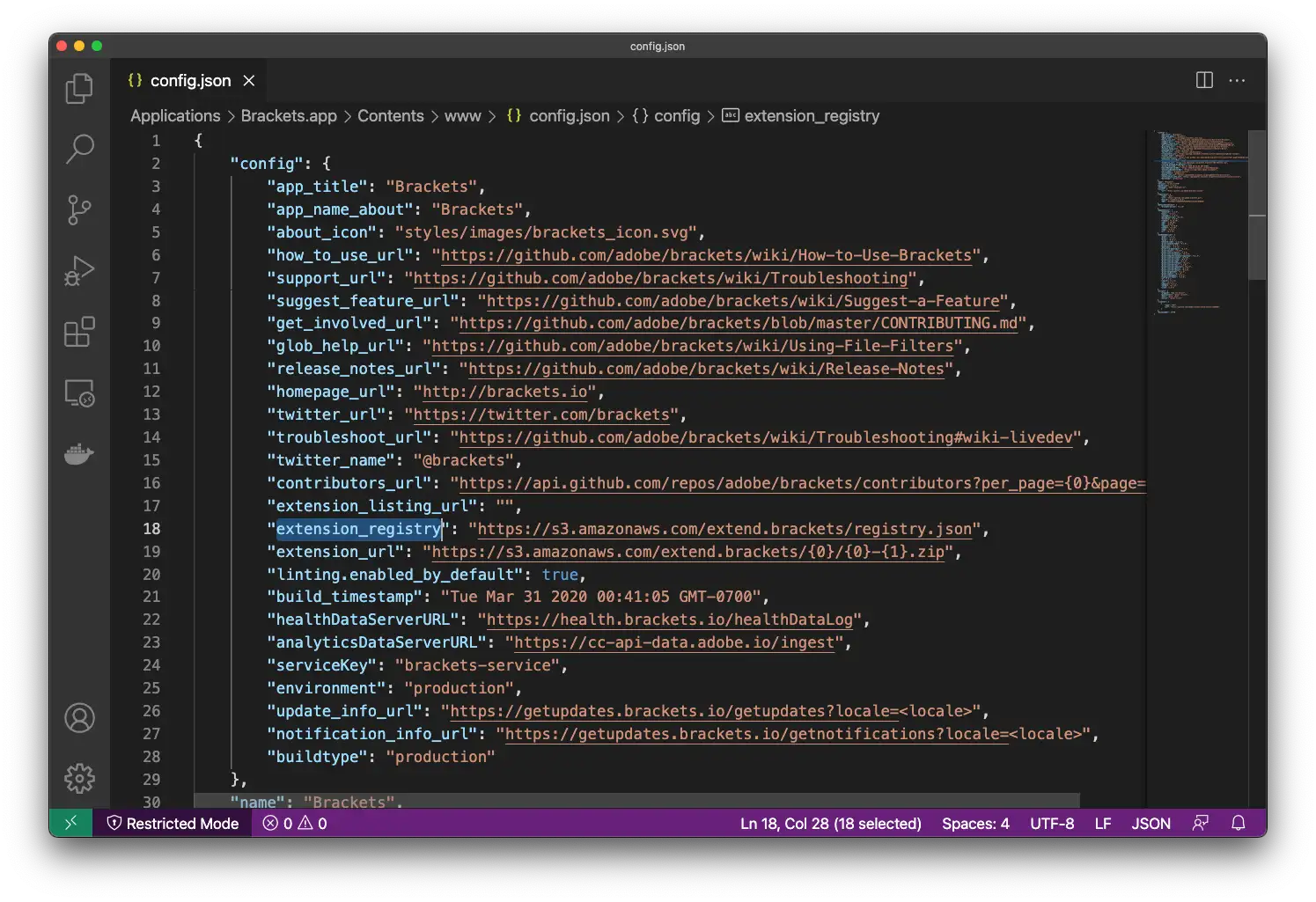Split the editor to the right
Screen dimensions: 1316x902
(1204, 80)
